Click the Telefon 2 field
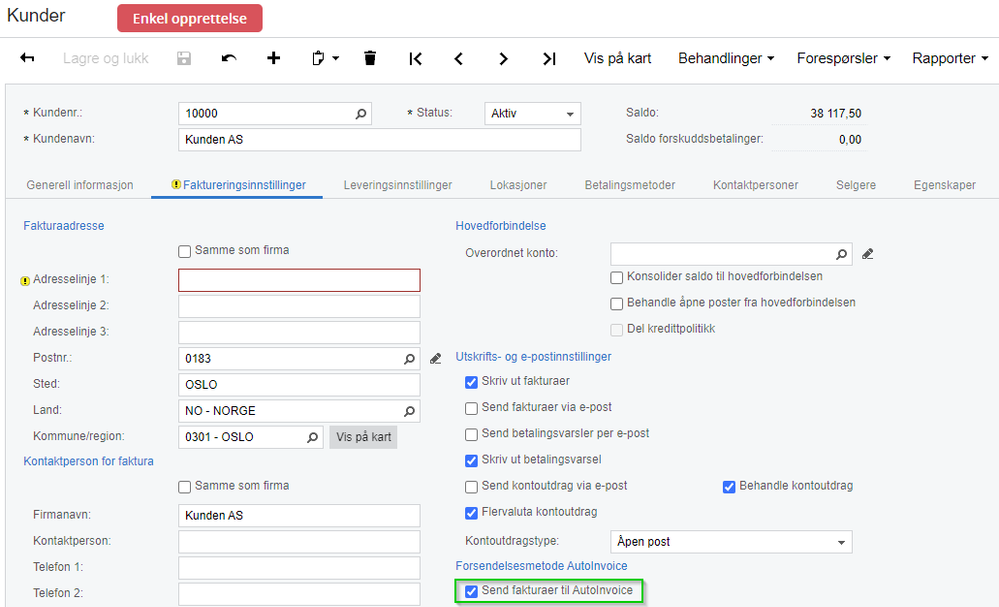 [299, 594]
